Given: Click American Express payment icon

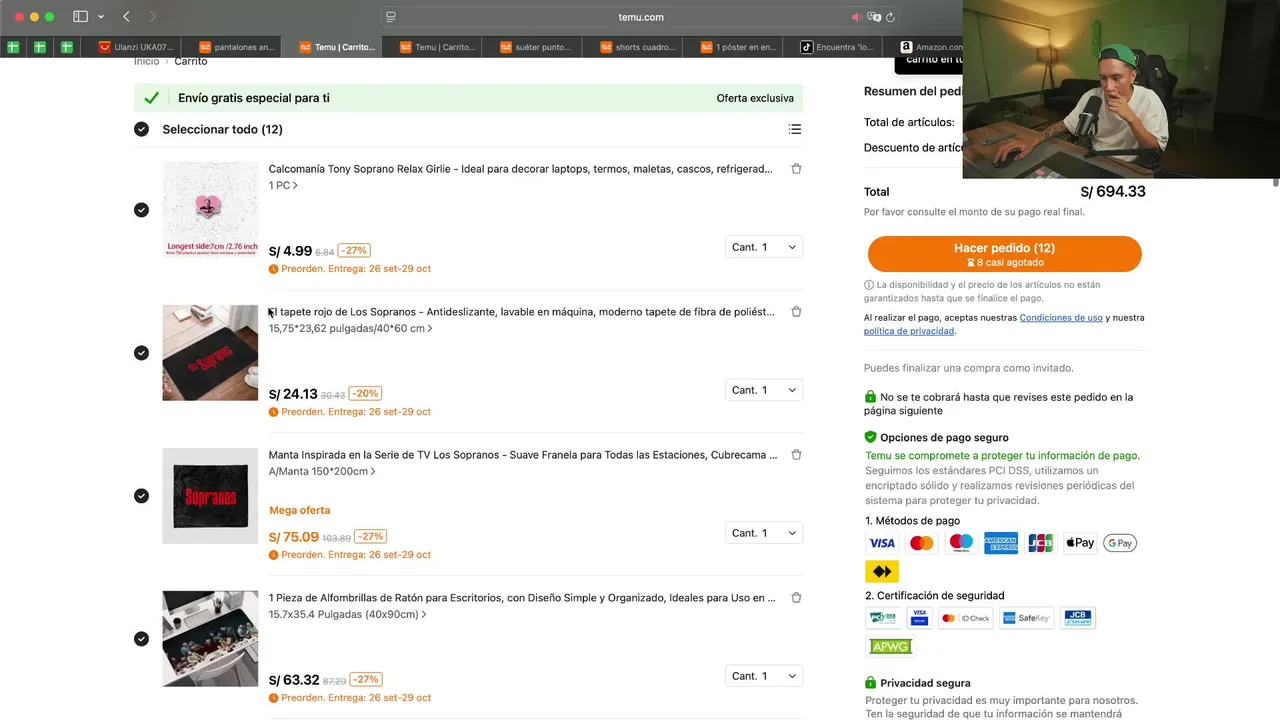Looking at the screenshot, I should (x=1001, y=543).
